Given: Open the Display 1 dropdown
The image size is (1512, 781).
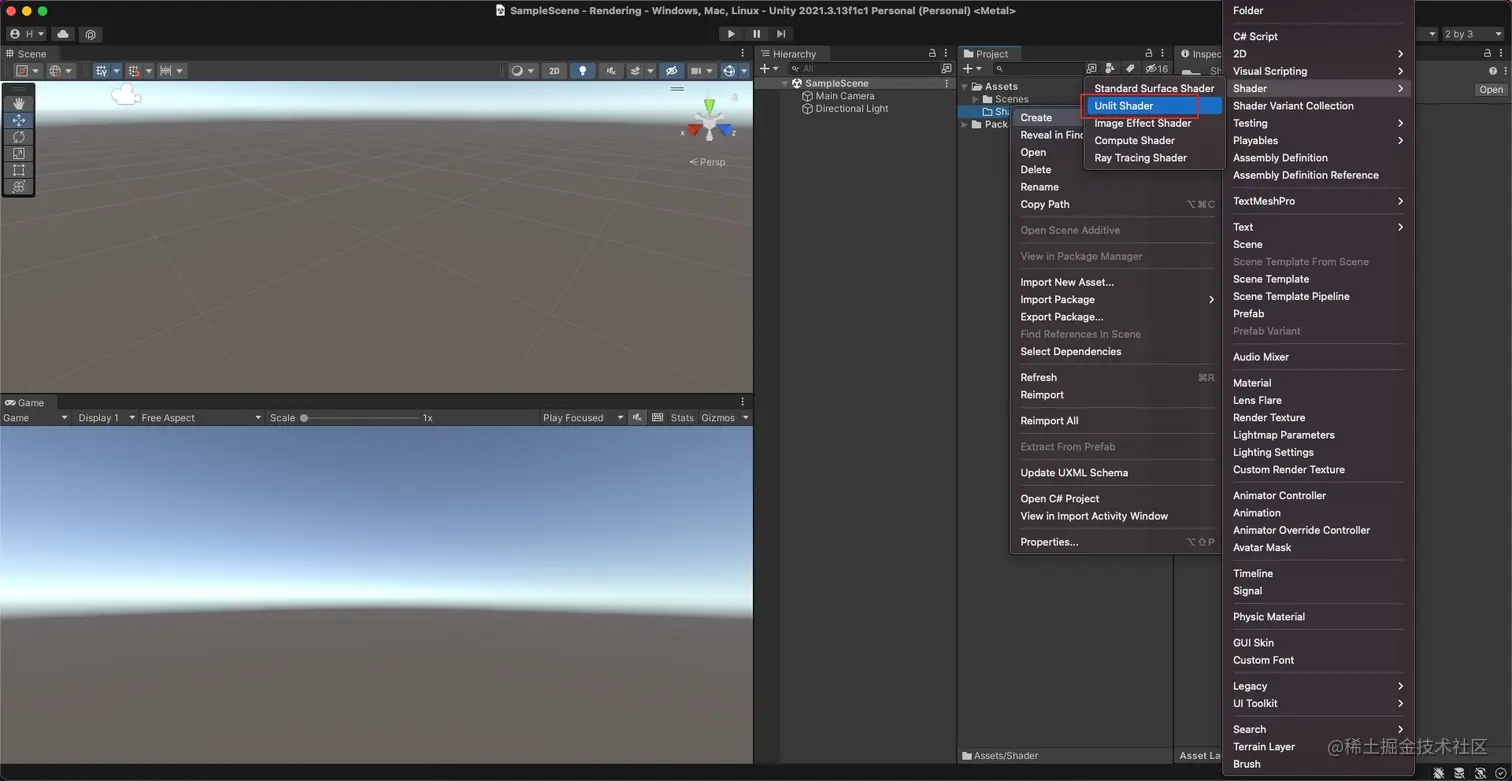Looking at the screenshot, I should (x=106, y=418).
